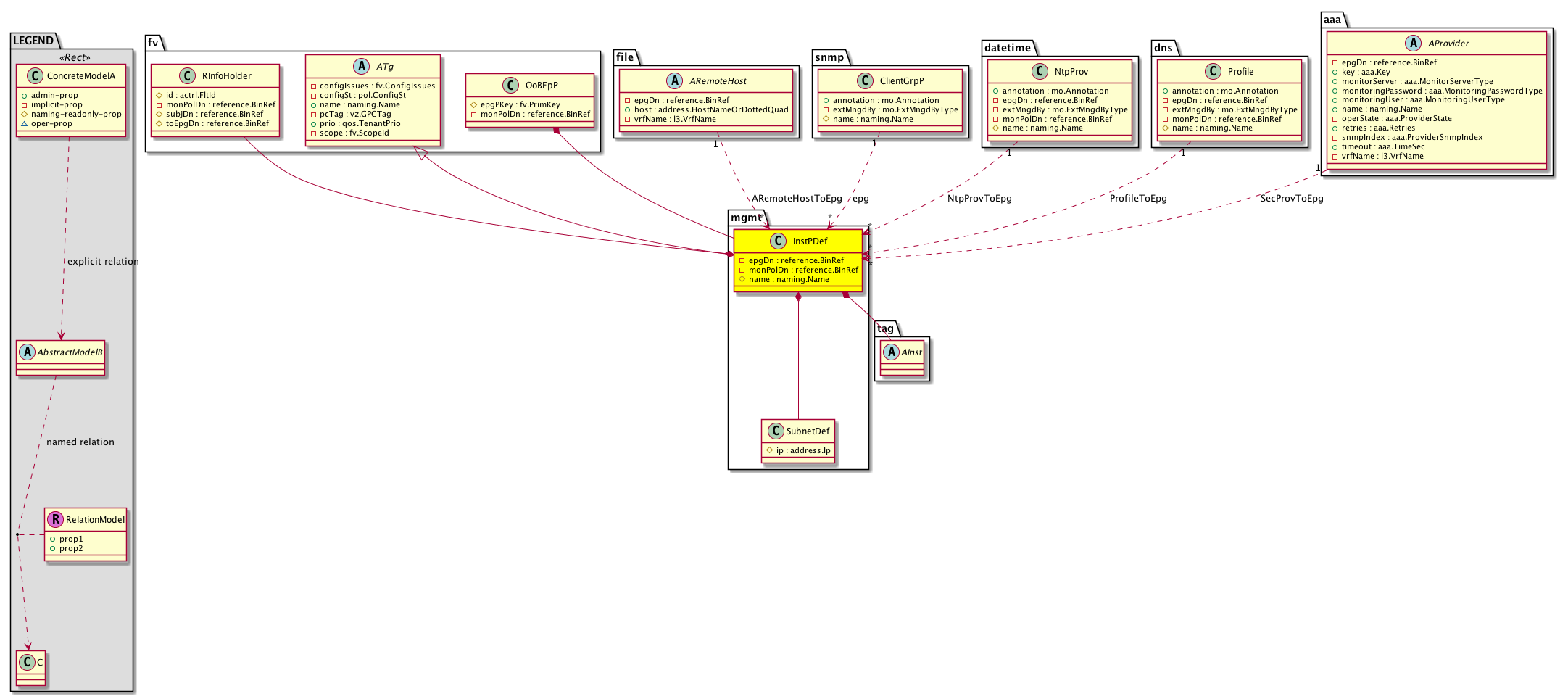
Task: Select the A icon of AInst class
Action: pyautogui.click(x=891, y=352)
